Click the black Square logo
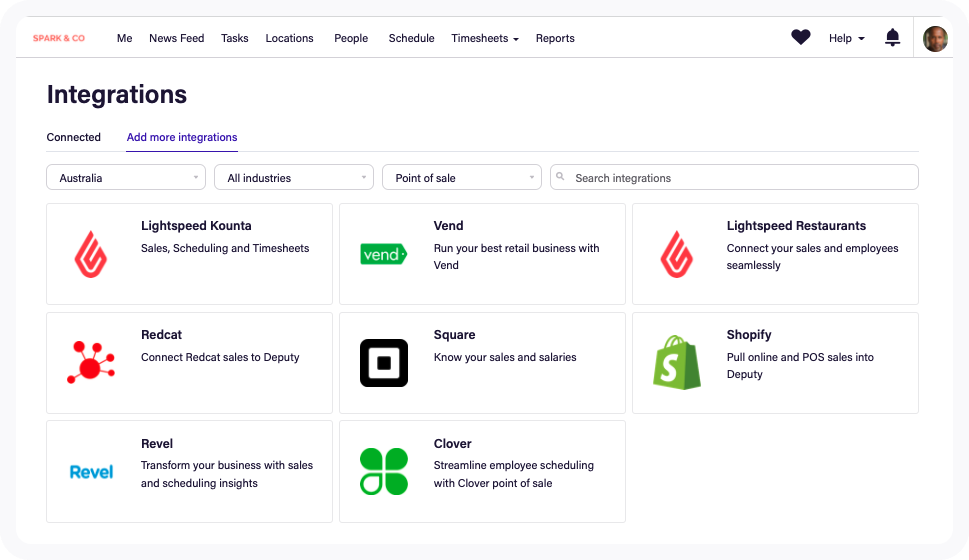The height and width of the screenshot is (560, 969). [x=384, y=362]
